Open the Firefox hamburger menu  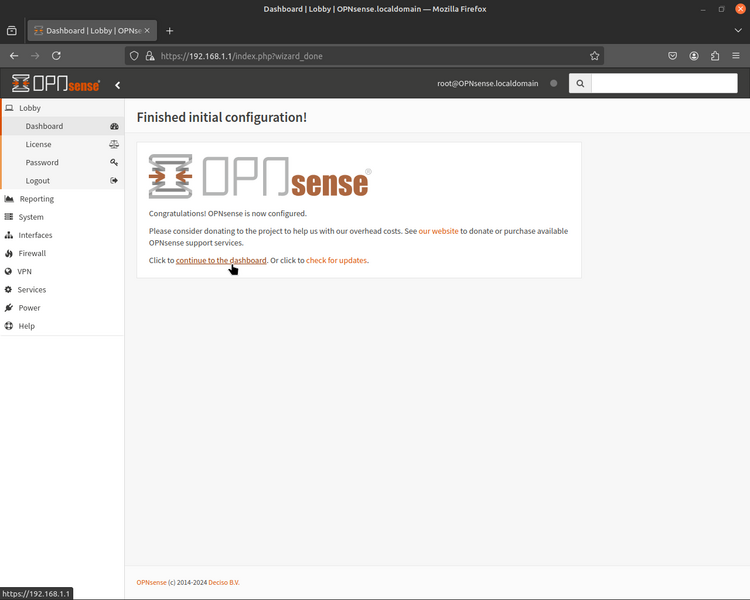[736, 56]
